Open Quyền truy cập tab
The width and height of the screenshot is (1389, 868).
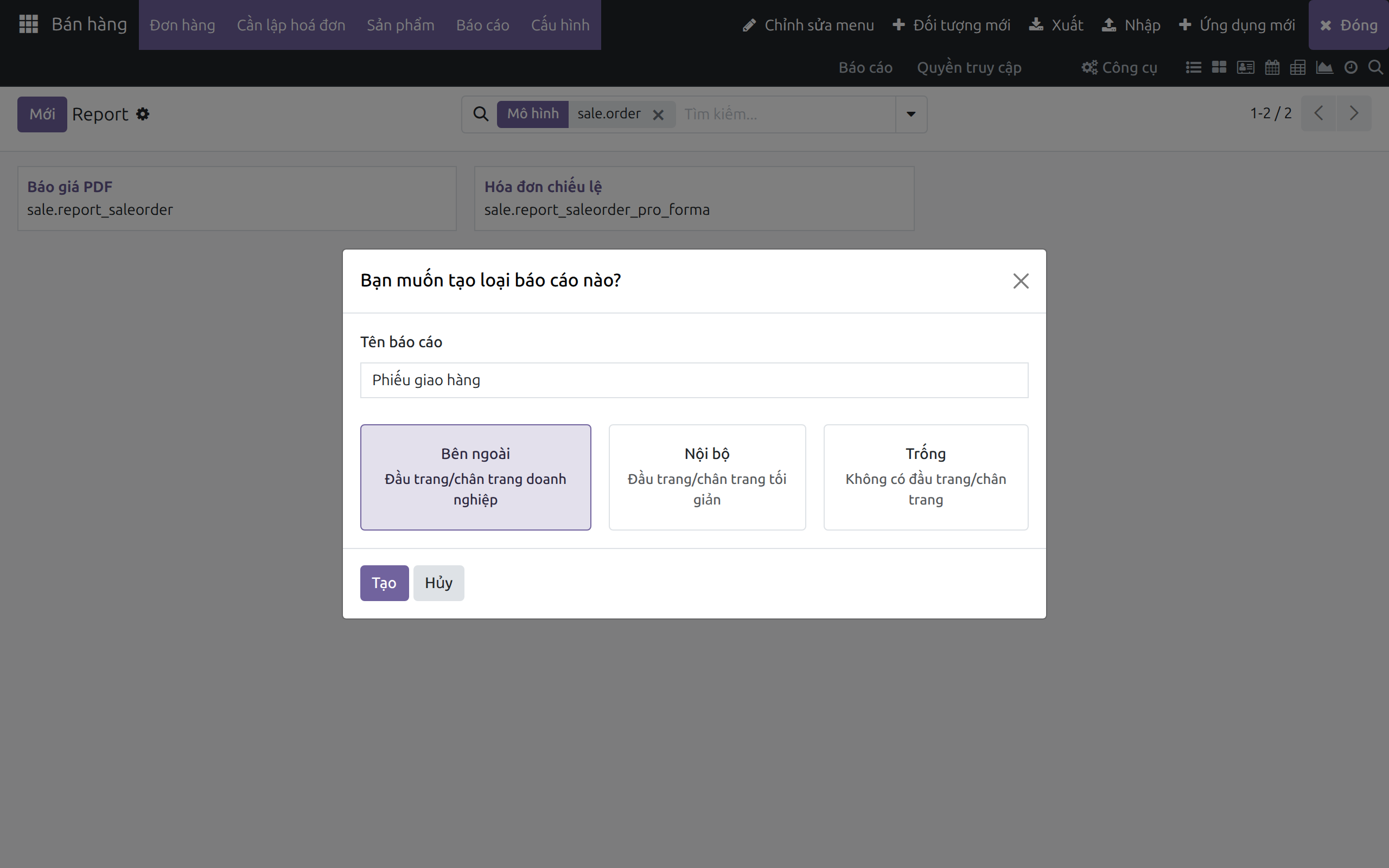pyautogui.click(x=969, y=68)
